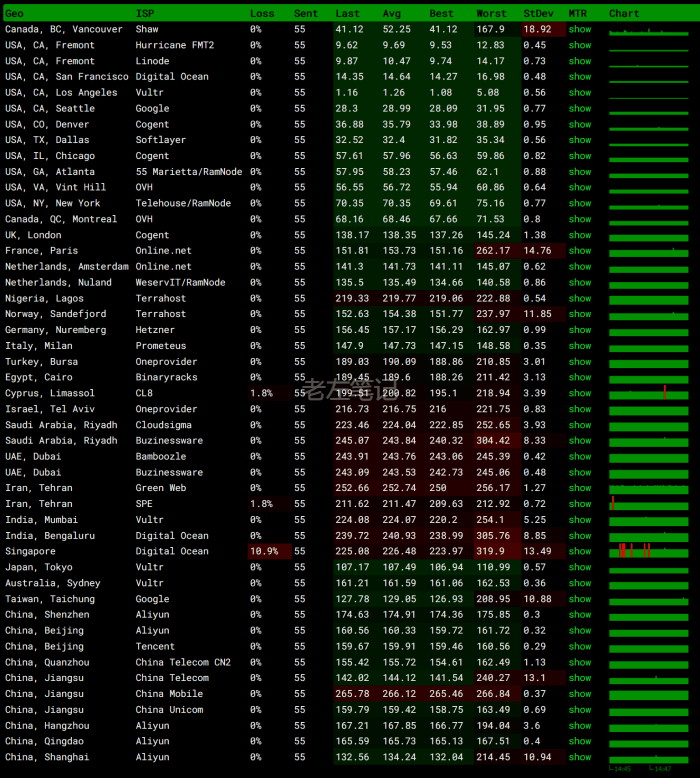Viewport: 700px width, 778px height.
Task: Select the Tencent ISP cell
Action: pyautogui.click(x=155, y=647)
